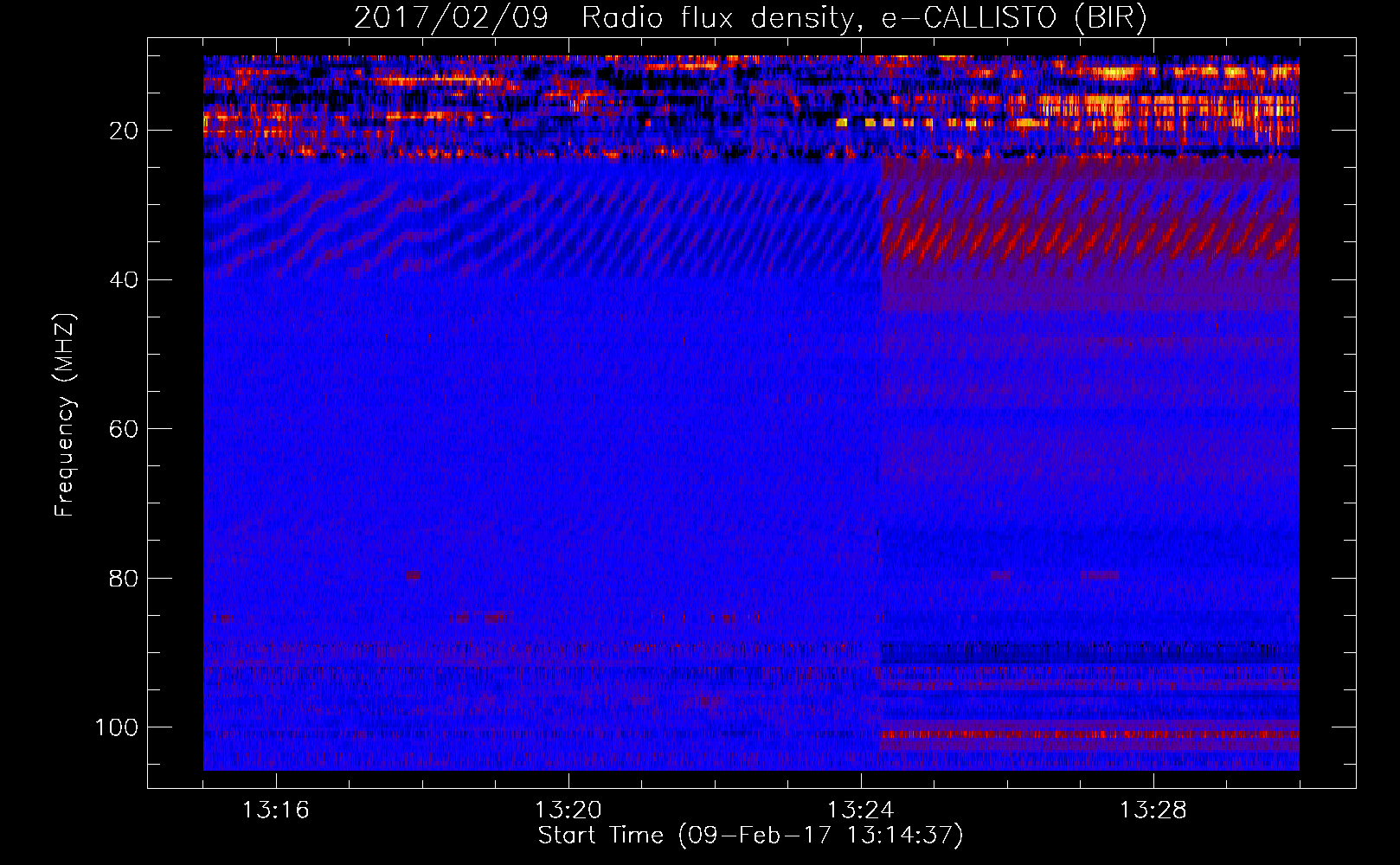
Task: Click the '13:16' time tick label
Action: coord(276,811)
